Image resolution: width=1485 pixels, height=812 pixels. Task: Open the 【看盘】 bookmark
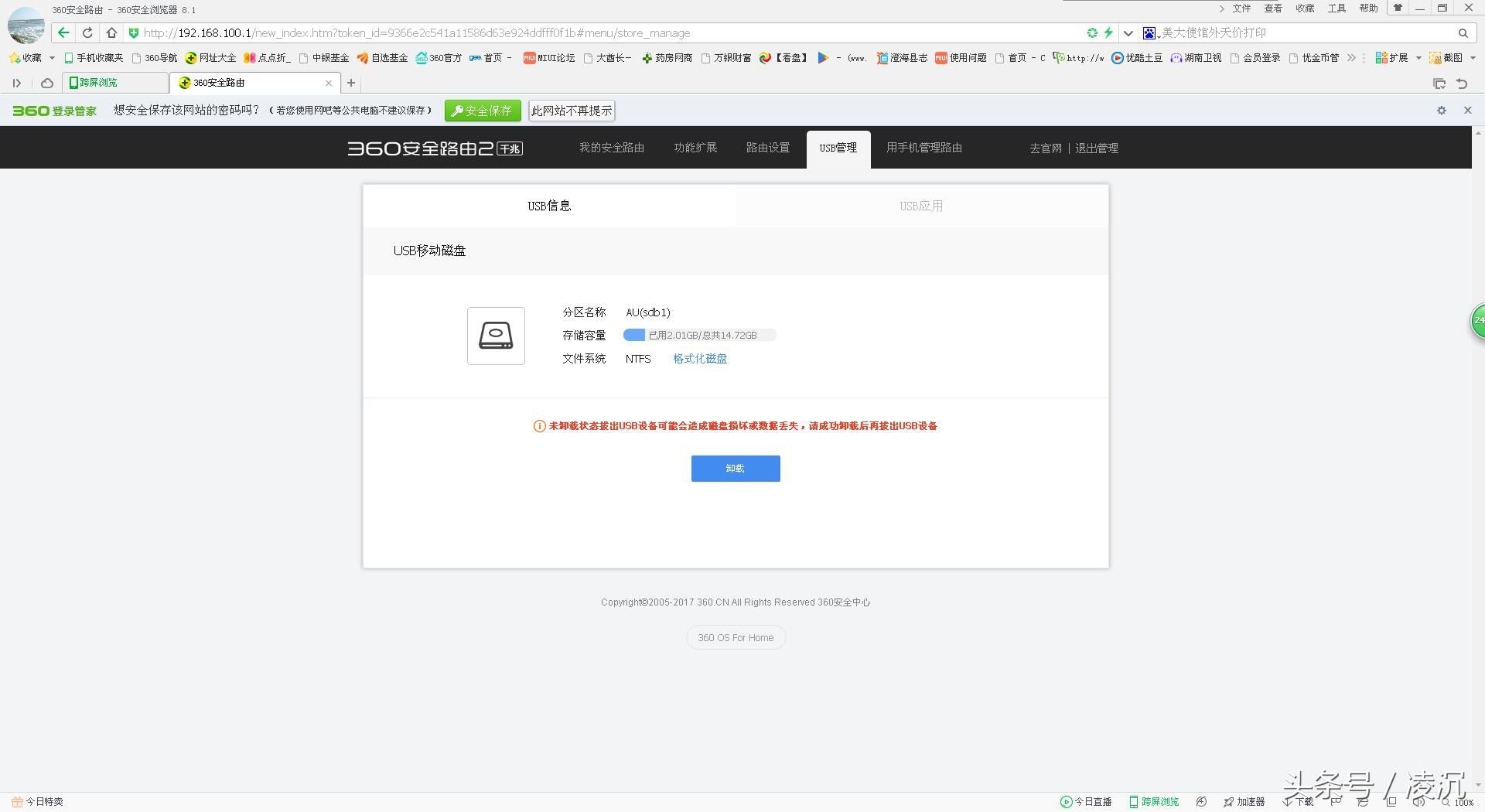[783, 57]
